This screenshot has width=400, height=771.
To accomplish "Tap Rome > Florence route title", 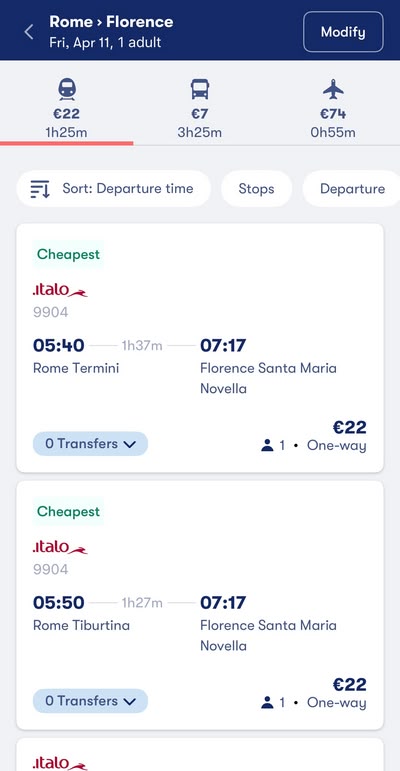I will 111,22.
